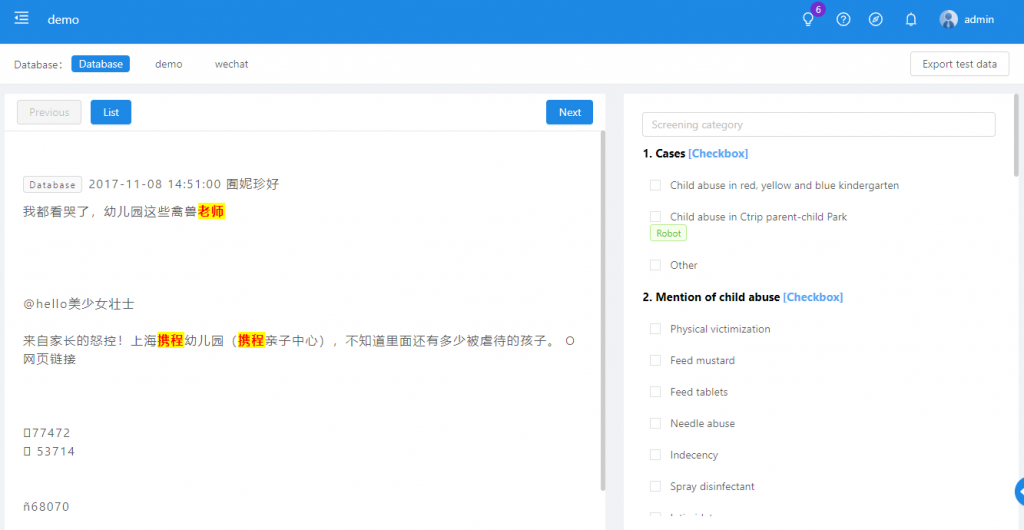The image size is (1024, 530).
Task: Open the compass navigation icon
Action: point(876,20)
